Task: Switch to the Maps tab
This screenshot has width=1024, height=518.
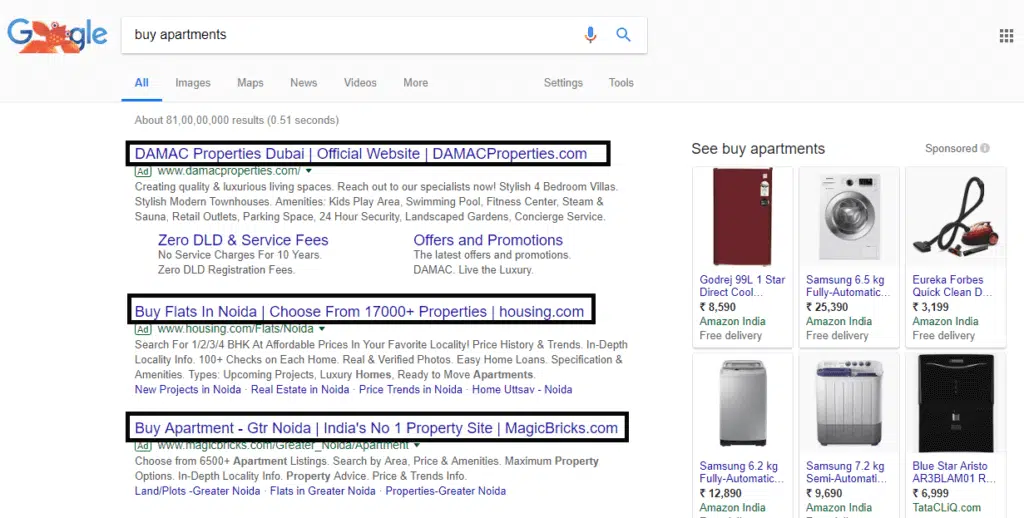Action: coord(250,83)
